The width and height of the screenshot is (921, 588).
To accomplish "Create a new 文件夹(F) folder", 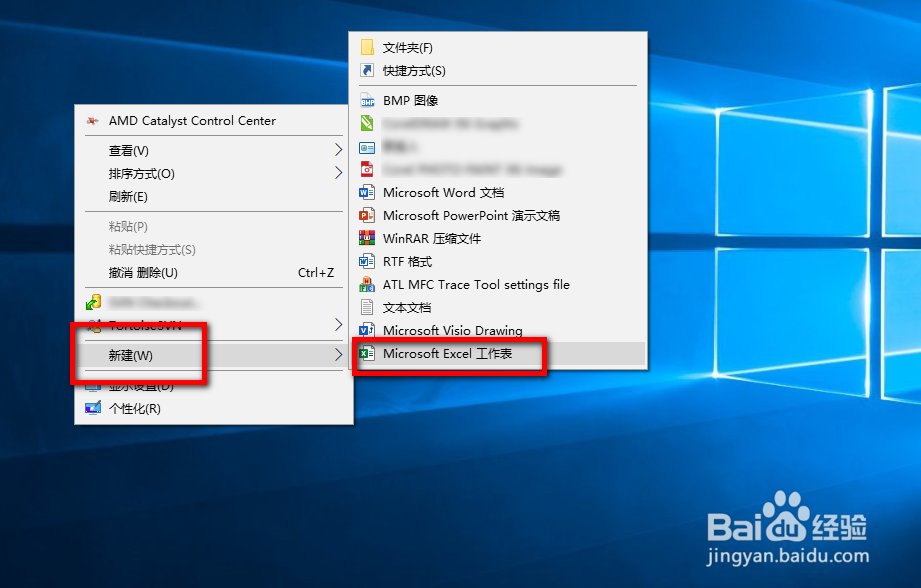I will (x=498, y=48).
